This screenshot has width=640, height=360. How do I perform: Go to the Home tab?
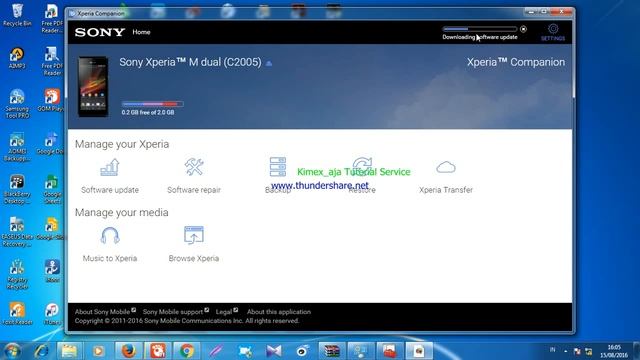(141, 32)
